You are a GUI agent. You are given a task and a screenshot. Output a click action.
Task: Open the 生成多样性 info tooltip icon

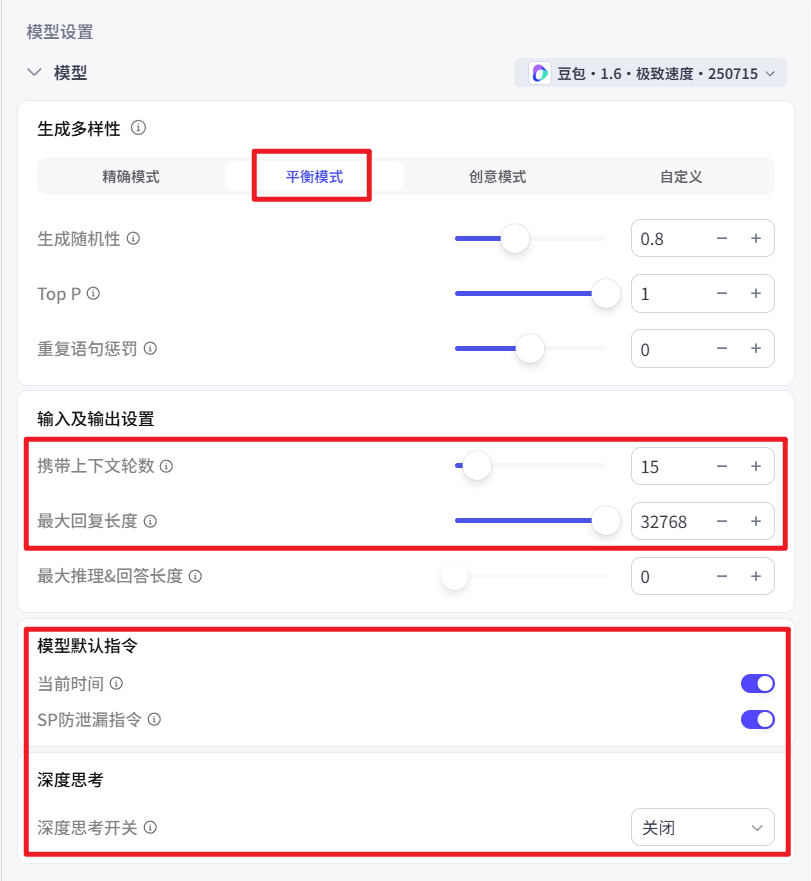139,127
